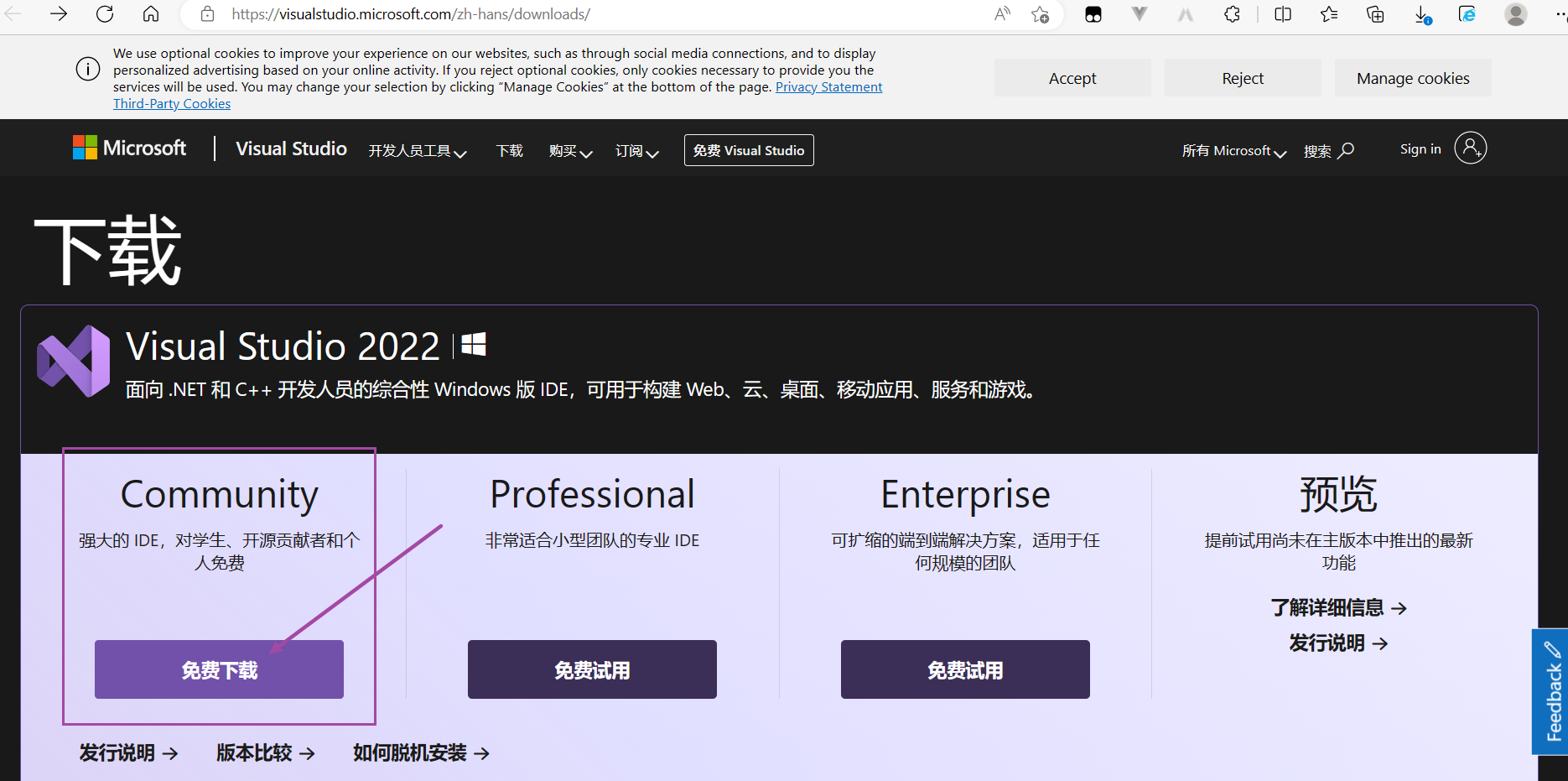The height and width of the screenshot is (781, 1568).
Task: Open the Privacy Statement link
Action: (828, 87)
